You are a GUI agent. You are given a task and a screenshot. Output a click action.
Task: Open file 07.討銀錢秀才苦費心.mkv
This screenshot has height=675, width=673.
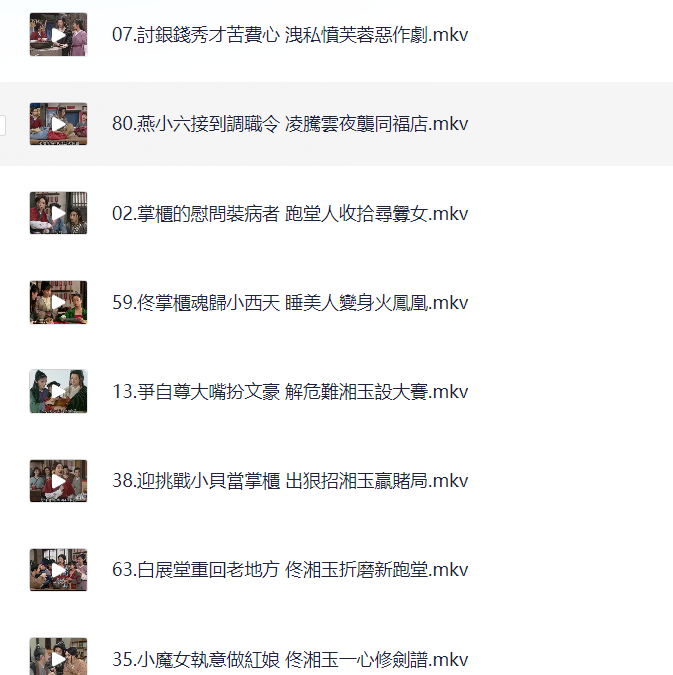point(290,34)
